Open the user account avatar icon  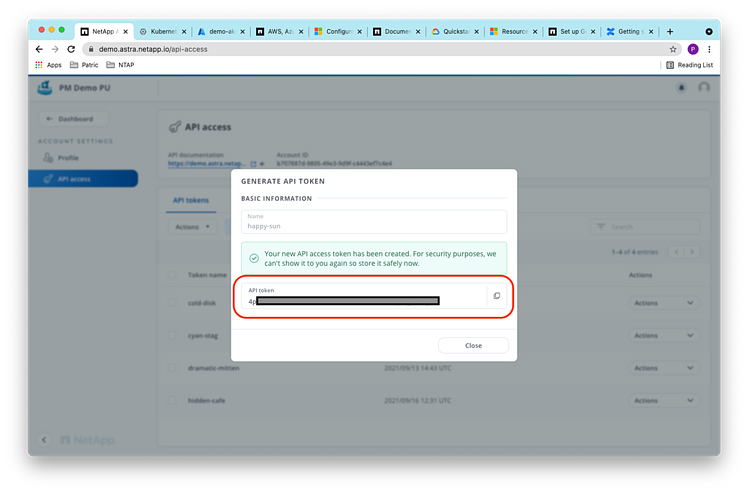click(x=704, y=88)
